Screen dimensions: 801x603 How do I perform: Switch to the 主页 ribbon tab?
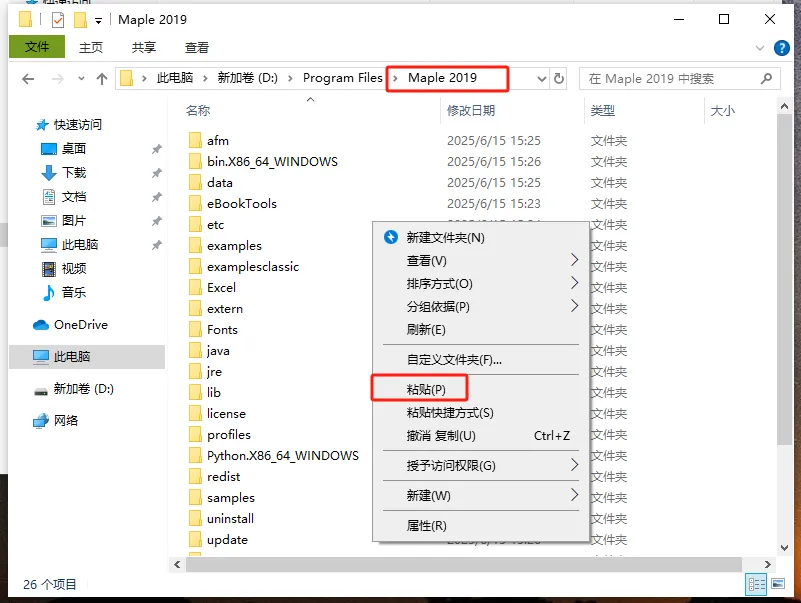[91, 48]
